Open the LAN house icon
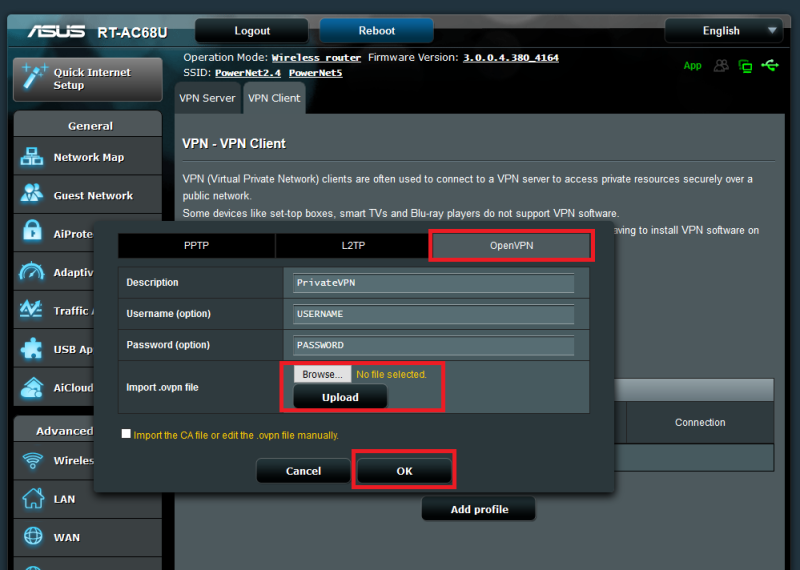 tap(33, 498)
